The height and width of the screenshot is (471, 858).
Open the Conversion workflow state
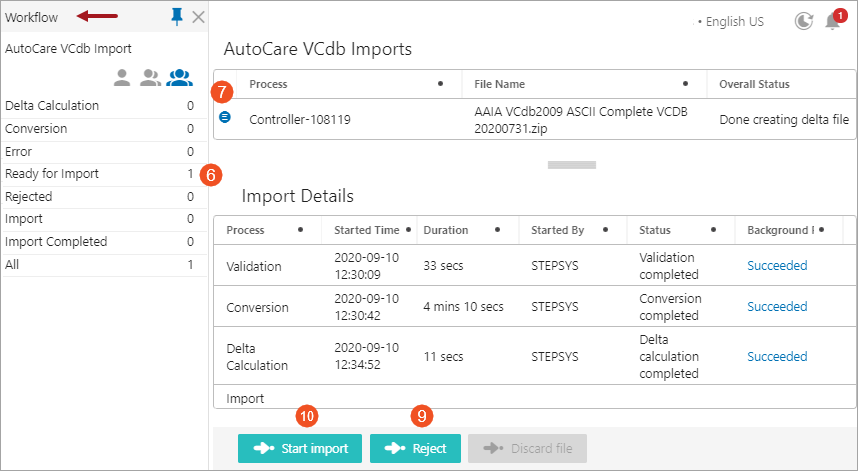click(104, 129)
